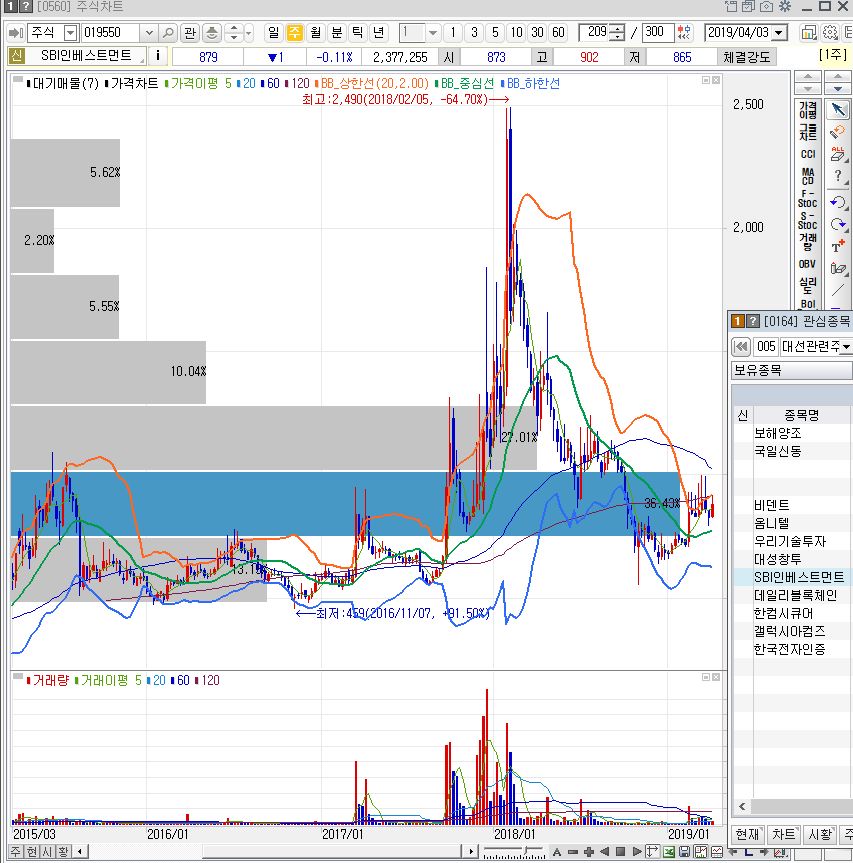Click the zoom-in plus icon at bottom
This screenshot has width=853, height=863.
(589, 851)
